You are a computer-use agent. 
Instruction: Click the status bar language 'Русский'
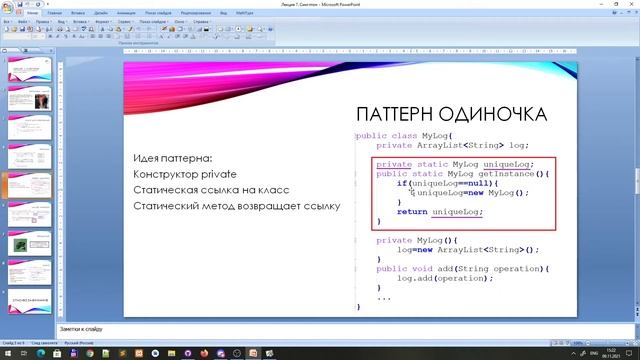[x=79, y=343]
